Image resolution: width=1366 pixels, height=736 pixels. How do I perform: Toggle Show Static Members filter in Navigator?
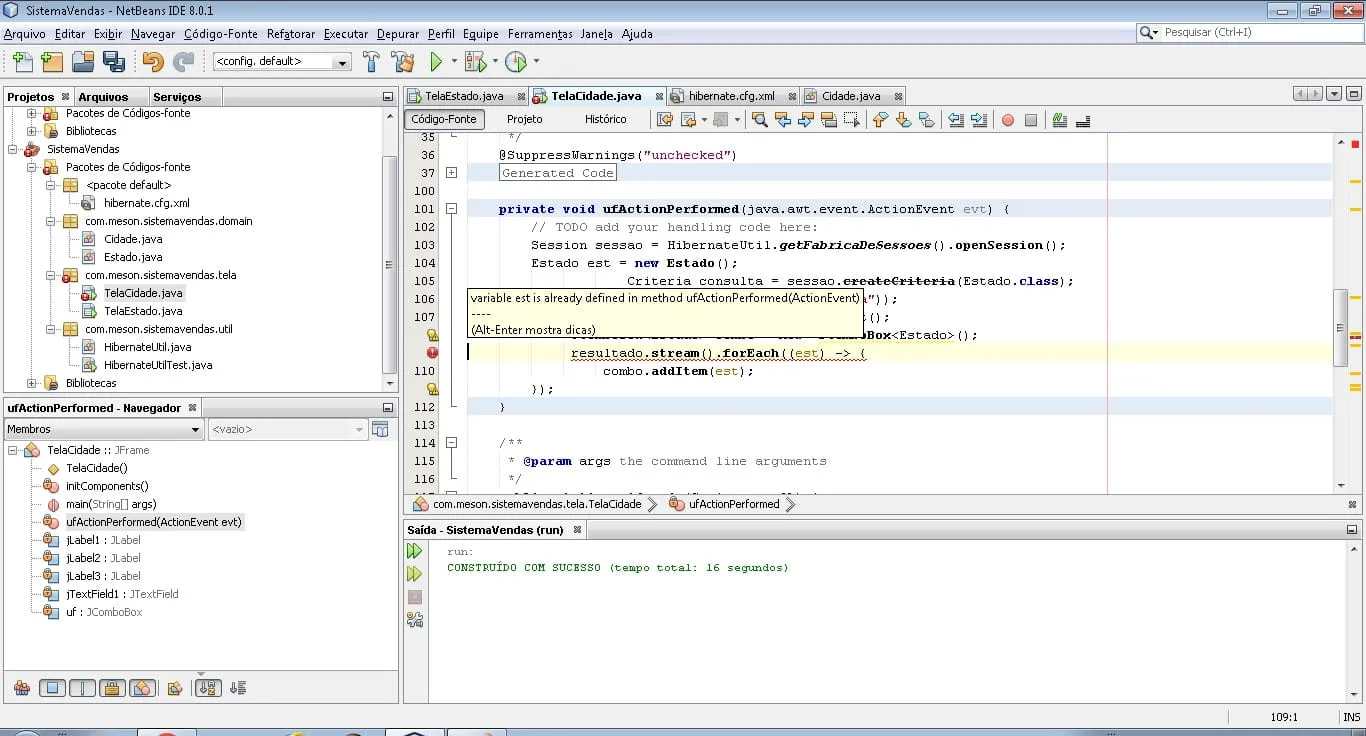tap(82, 688)
